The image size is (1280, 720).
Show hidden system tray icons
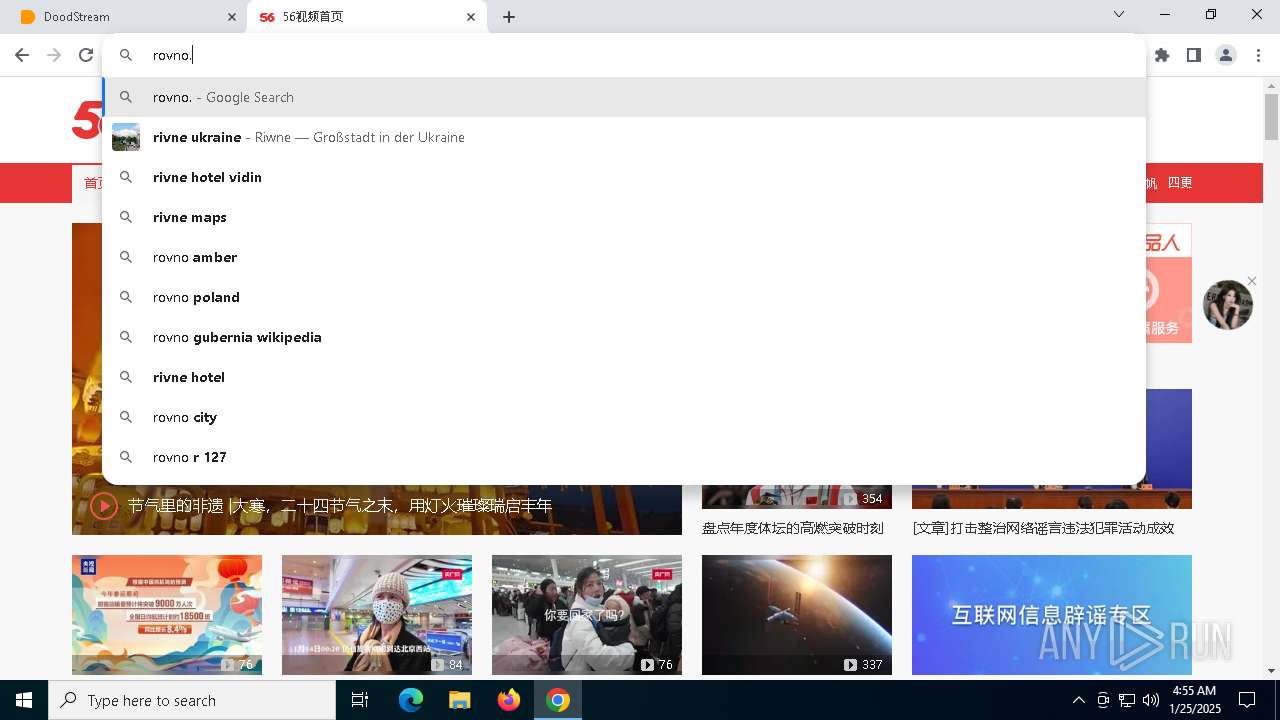tap(1078, 700)
